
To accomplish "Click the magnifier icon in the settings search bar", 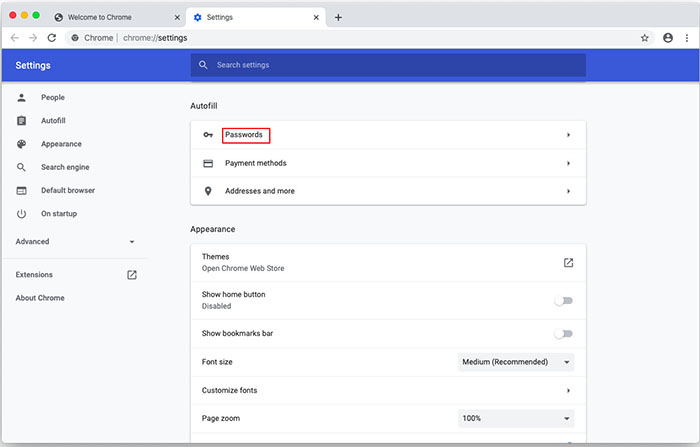I will [203, 65].
